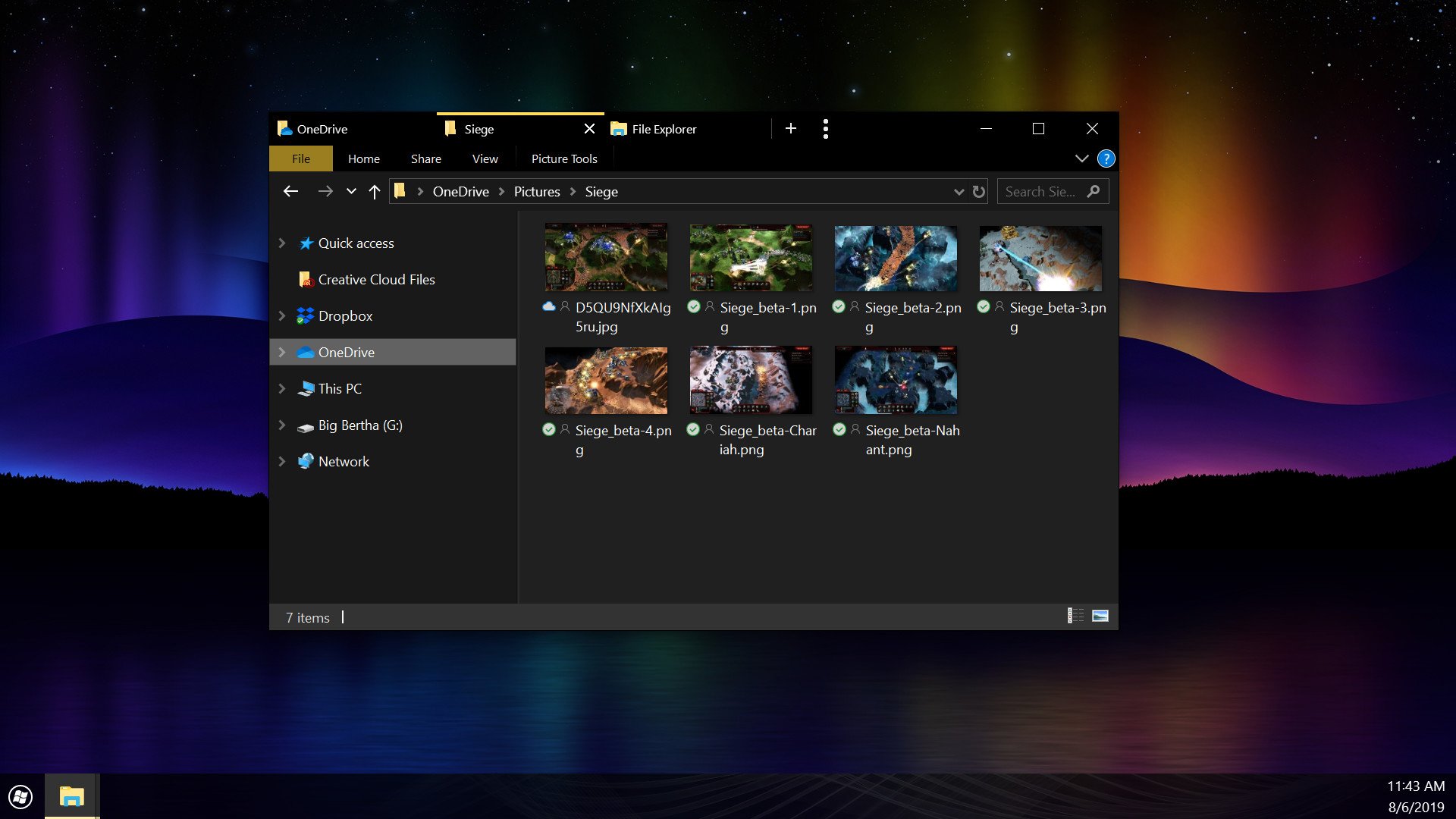Screen dimensions: 1456x819
Task: Open the tab options three-dot menu
Action: 826,129
